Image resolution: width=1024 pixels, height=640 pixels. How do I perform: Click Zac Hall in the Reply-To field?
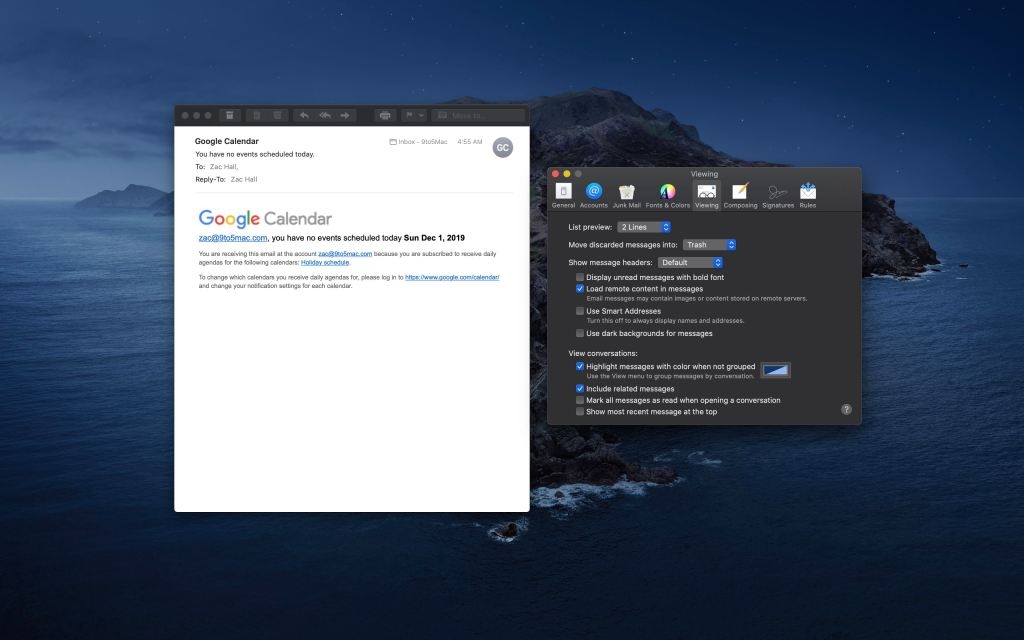coord(244,179)
